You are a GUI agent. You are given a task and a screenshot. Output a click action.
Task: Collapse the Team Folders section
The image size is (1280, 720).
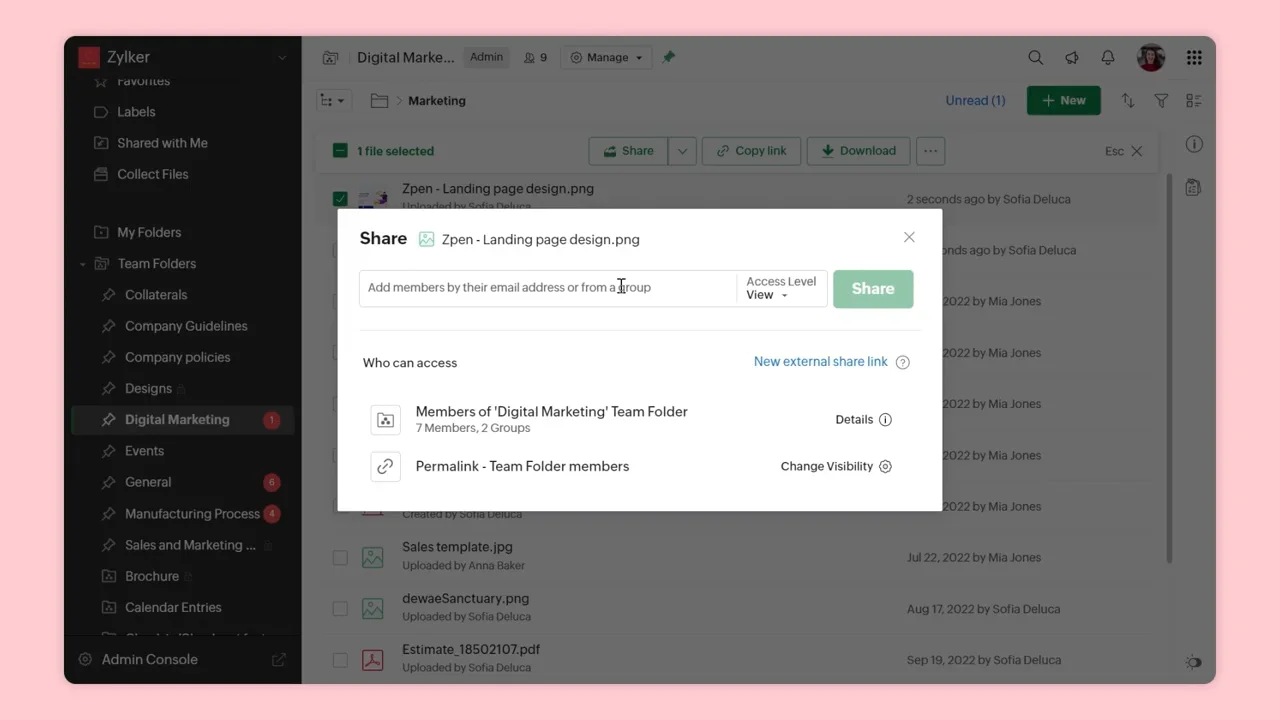point(83,264)
